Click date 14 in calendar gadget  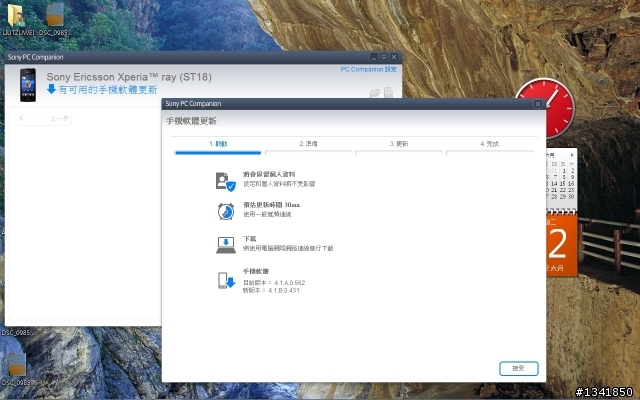click(x=554, y=184)
